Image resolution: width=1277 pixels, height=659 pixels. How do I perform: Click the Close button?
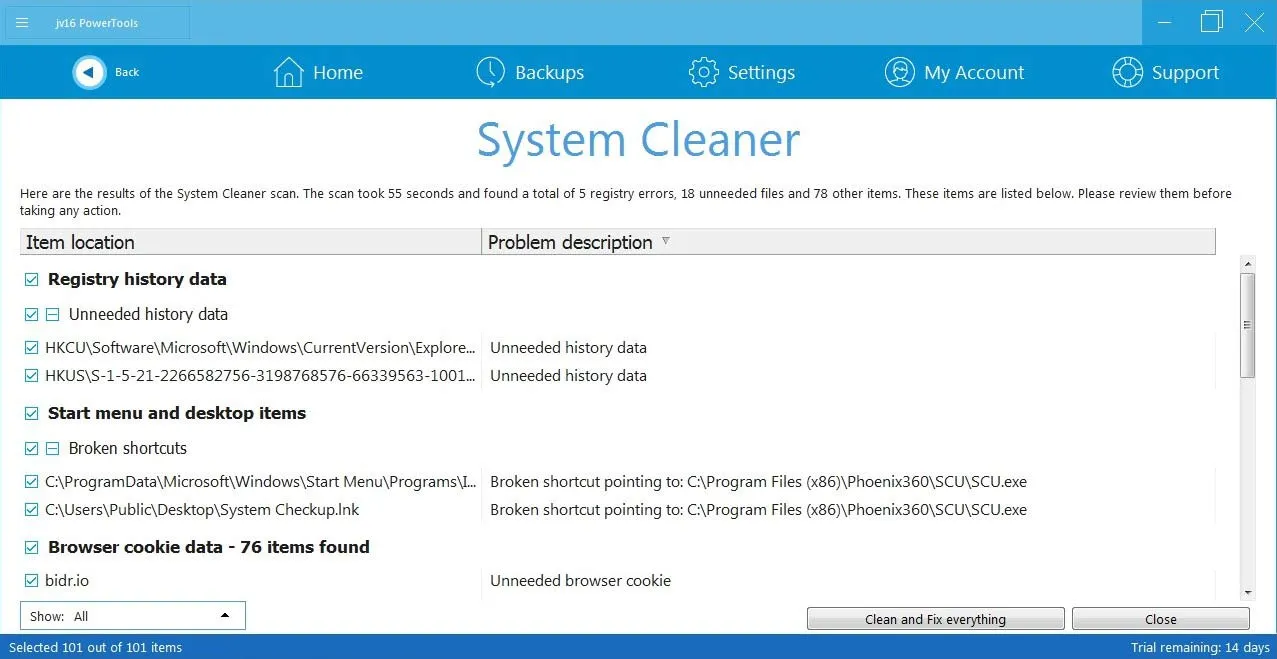(1159, 618)
